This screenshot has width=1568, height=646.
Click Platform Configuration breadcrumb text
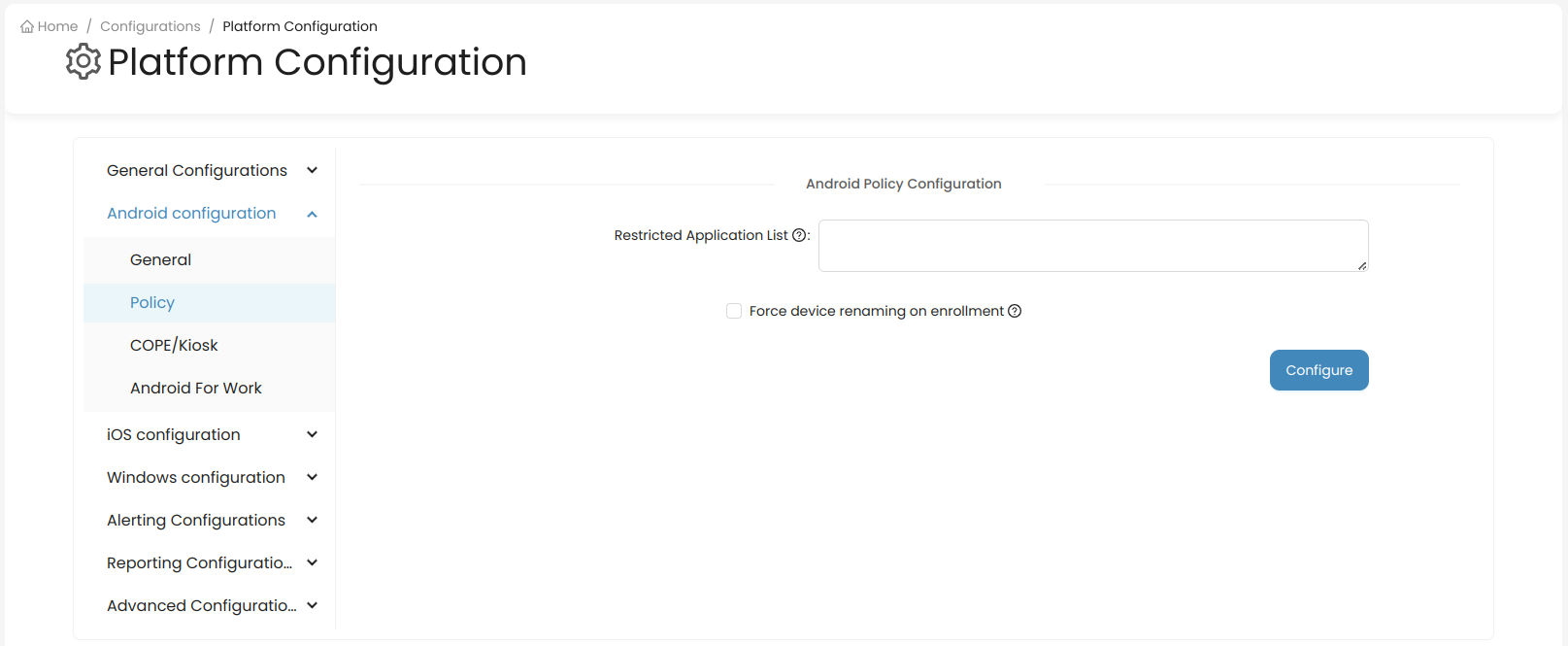tap(300, 26)
